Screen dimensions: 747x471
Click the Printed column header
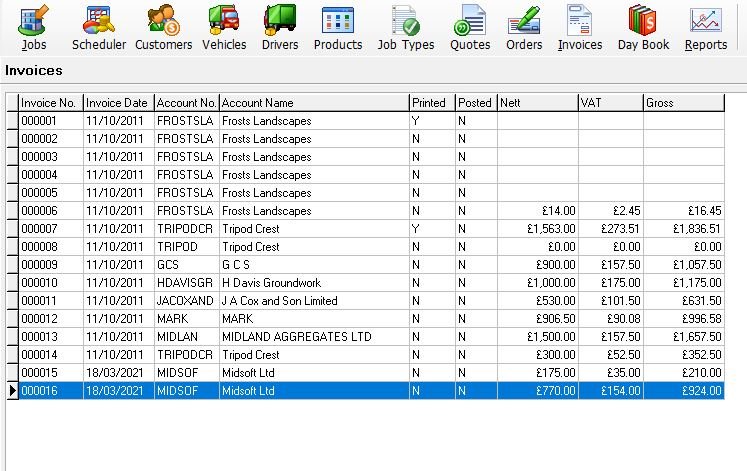(432, 103)
